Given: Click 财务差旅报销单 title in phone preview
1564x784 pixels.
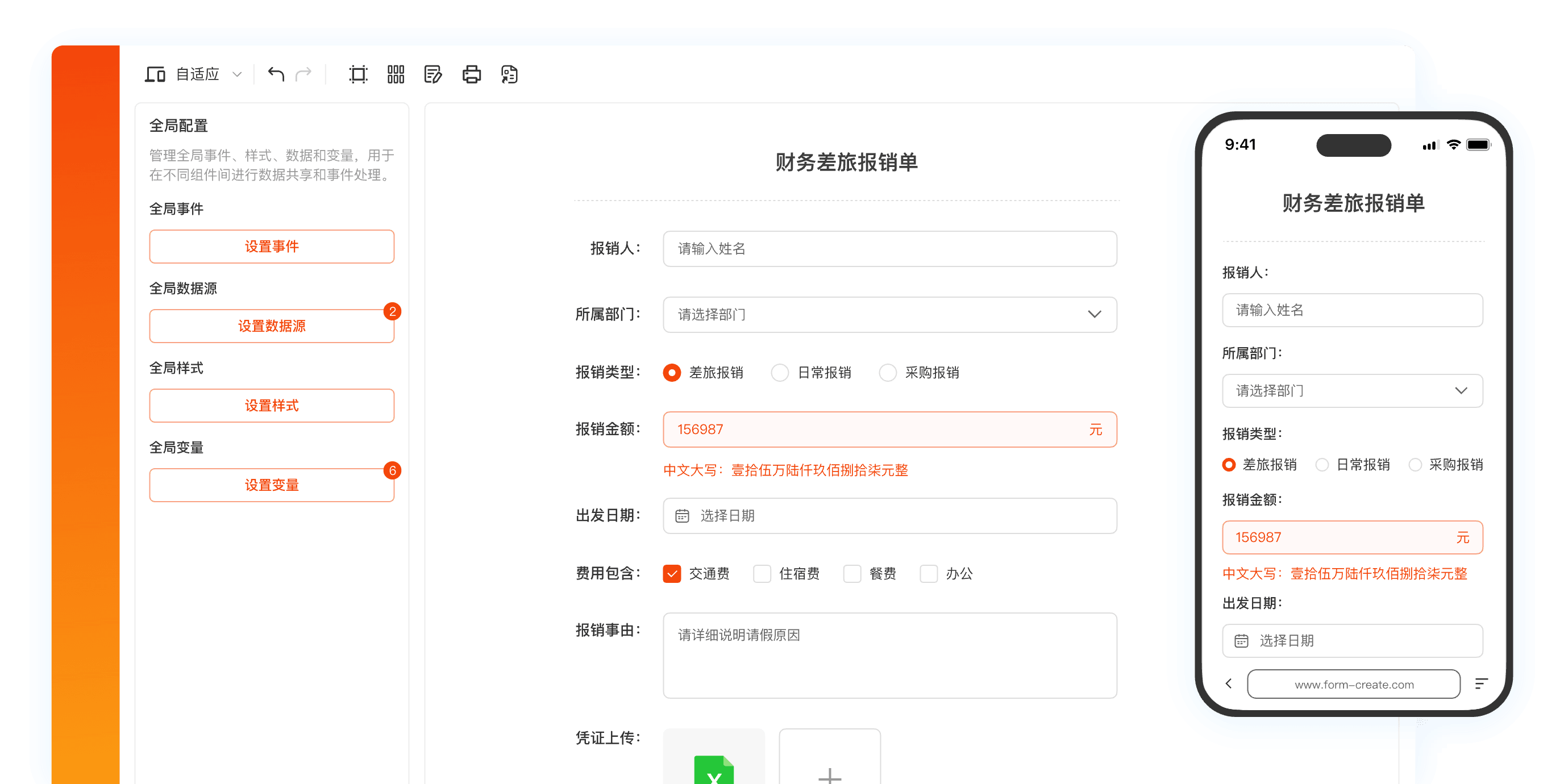Looking at the screenshot, I should 1353,203.
